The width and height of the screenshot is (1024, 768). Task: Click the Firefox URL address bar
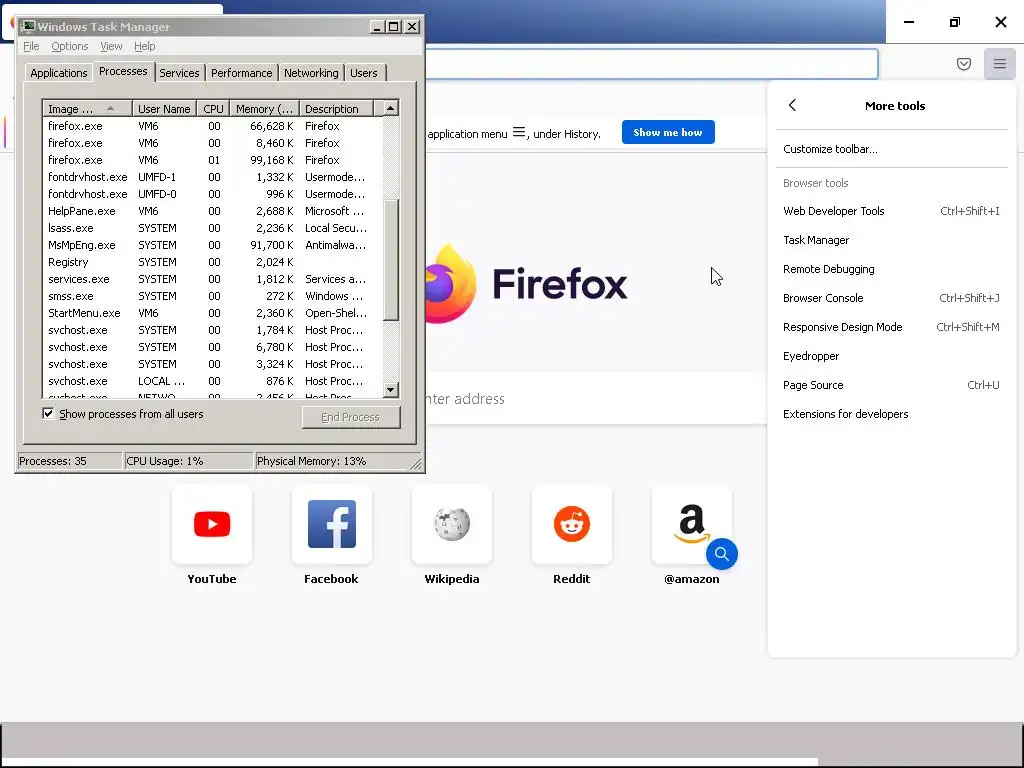[x=651, y=64]
